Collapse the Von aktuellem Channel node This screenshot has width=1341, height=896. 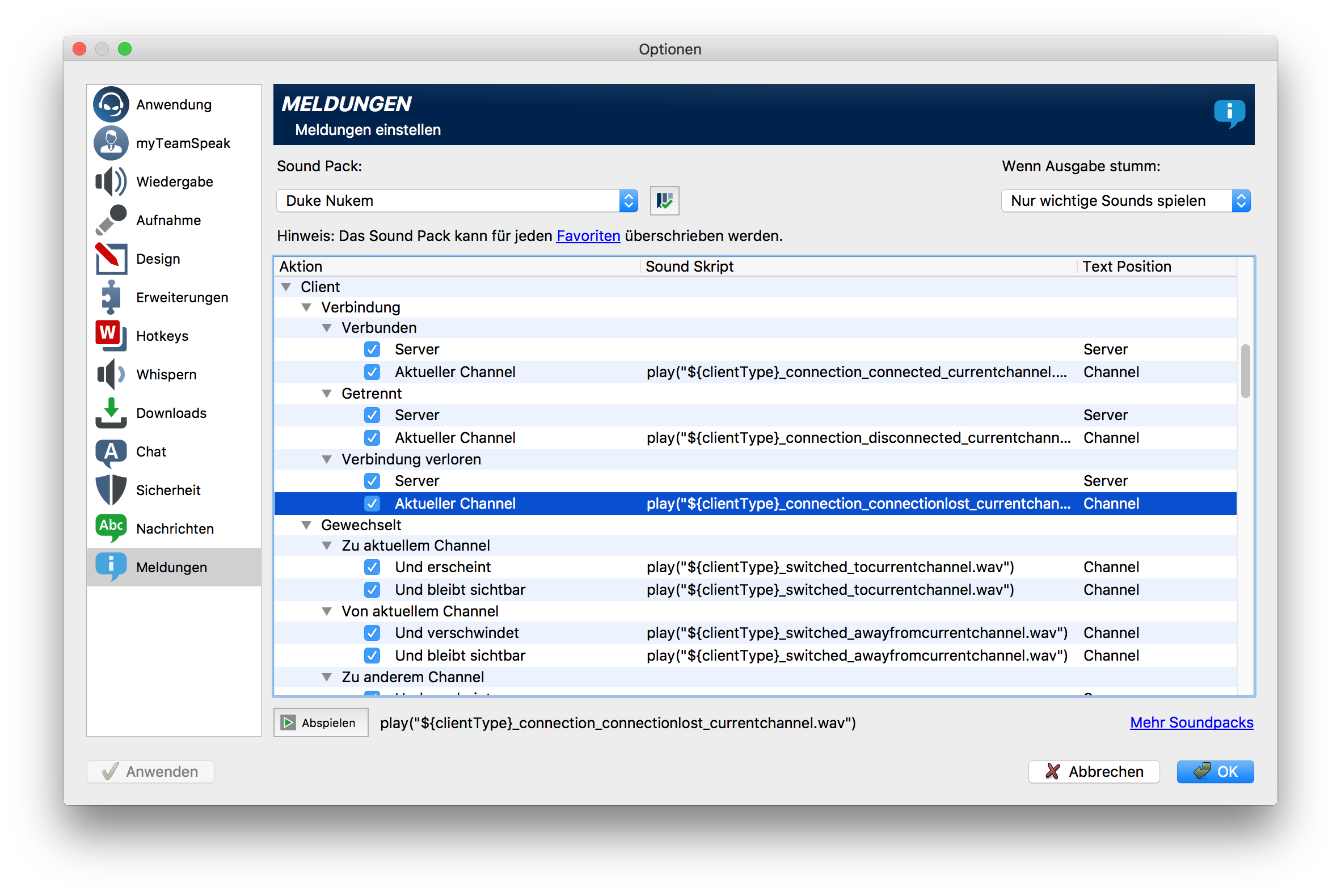pos(327,611)
